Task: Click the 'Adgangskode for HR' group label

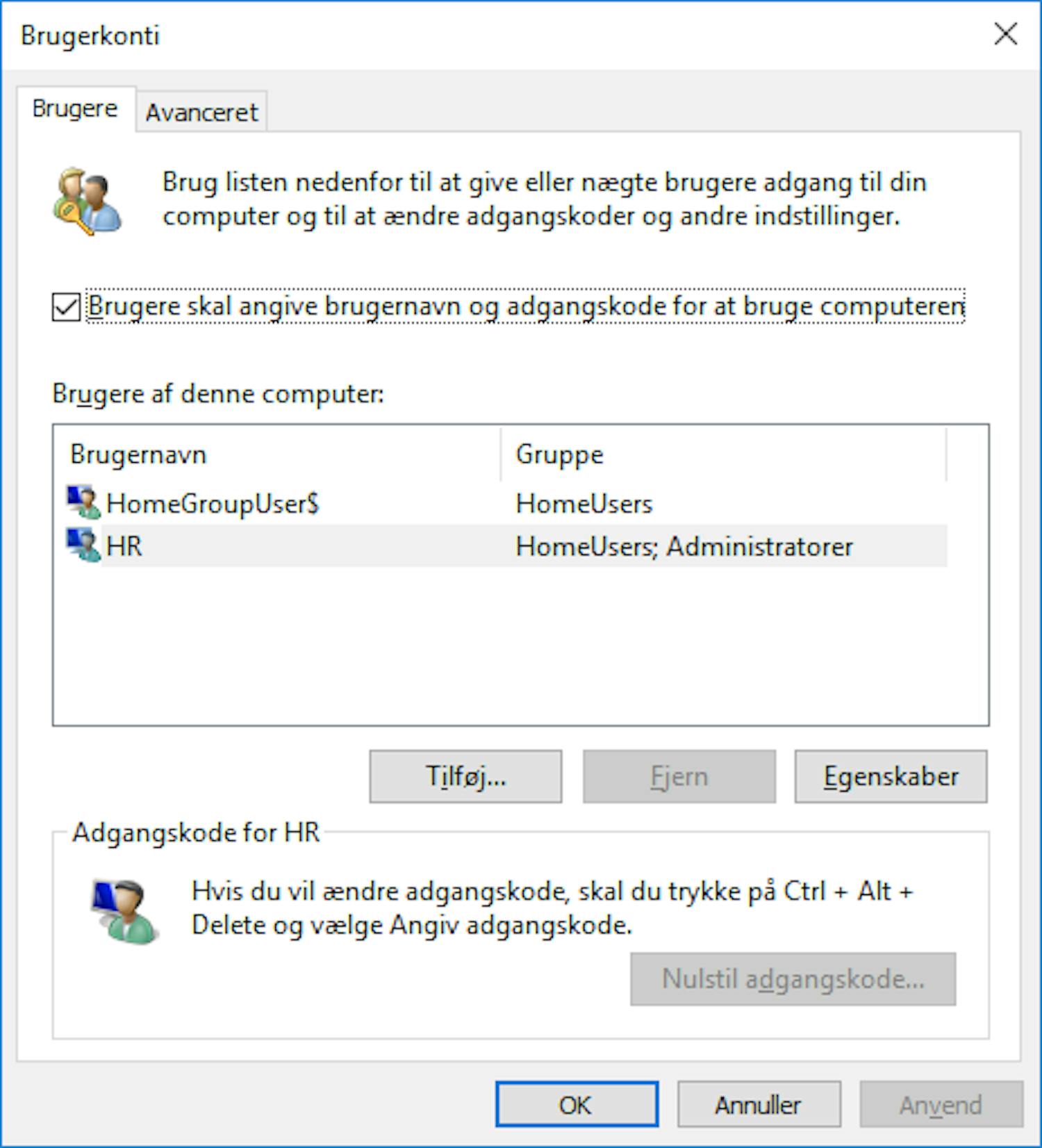Action: tap(196, 833)
